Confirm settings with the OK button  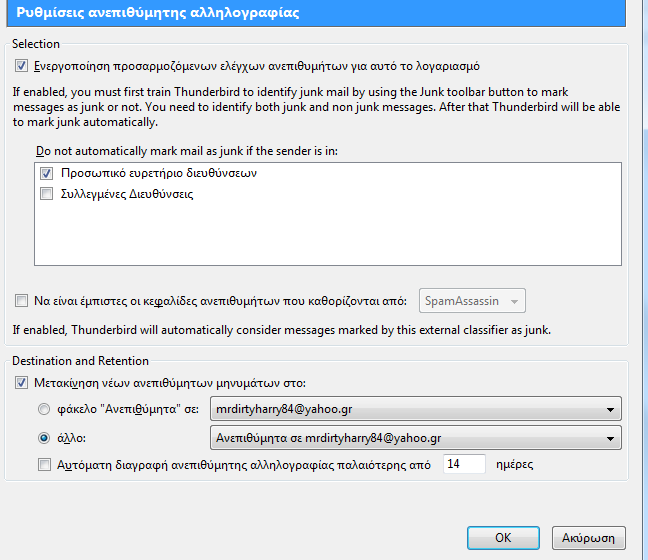click(503, 538)
